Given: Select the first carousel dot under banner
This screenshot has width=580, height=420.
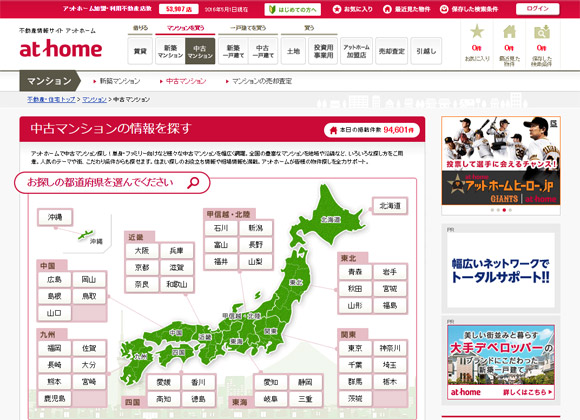Looking at the screenshot, I should pos(492,210).
